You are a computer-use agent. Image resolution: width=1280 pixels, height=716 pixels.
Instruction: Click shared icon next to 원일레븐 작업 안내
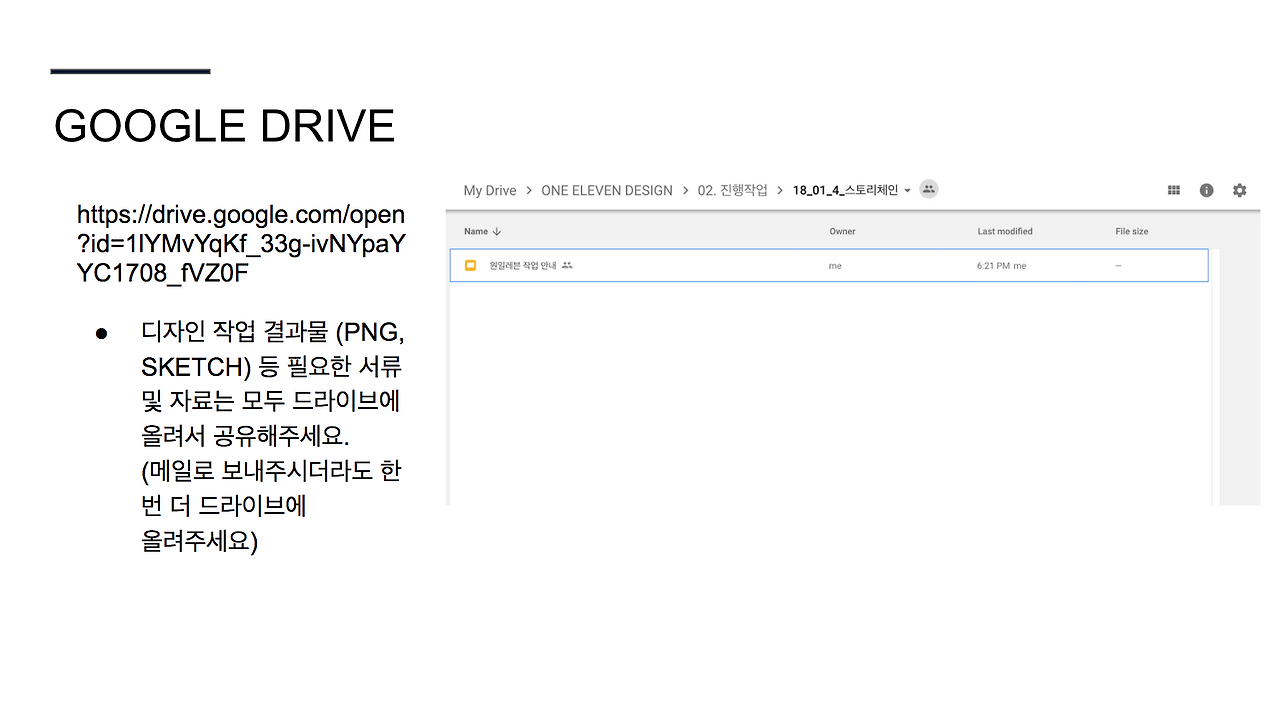[x=567, y=265]
